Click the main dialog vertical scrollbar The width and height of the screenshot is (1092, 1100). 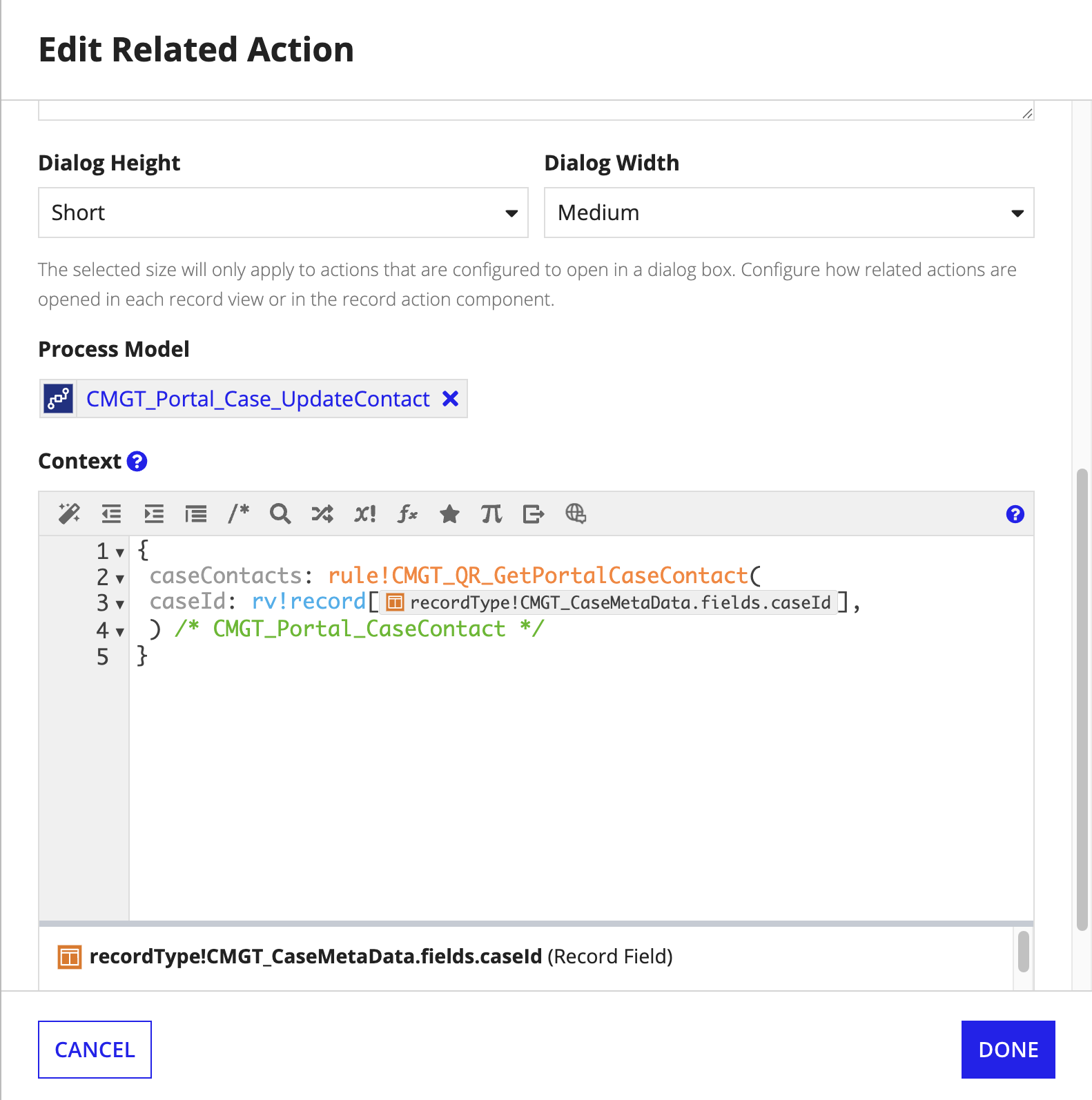1082,700
